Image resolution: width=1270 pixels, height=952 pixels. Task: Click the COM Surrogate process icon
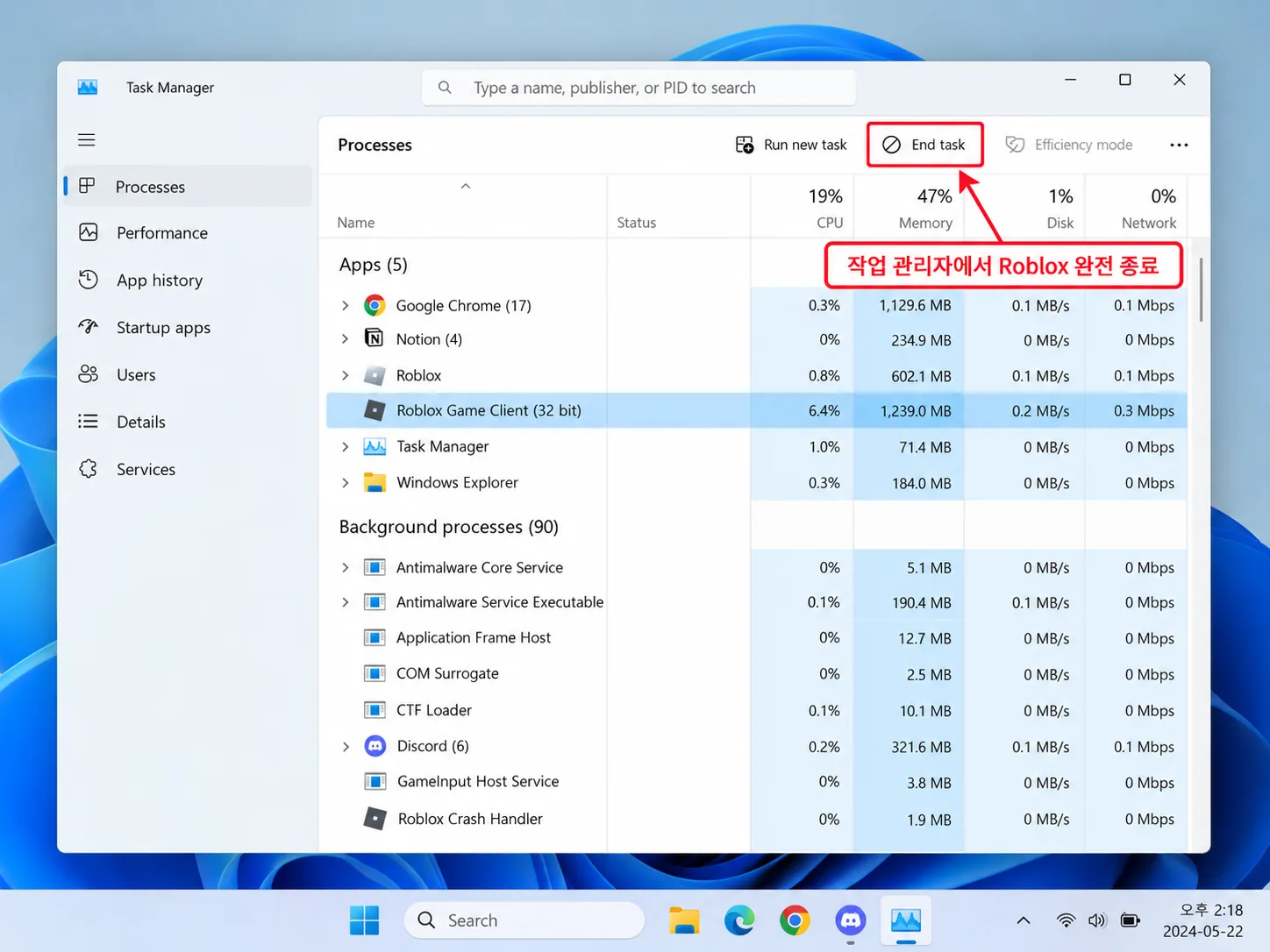pyautogui.click(x=375, y=673)
